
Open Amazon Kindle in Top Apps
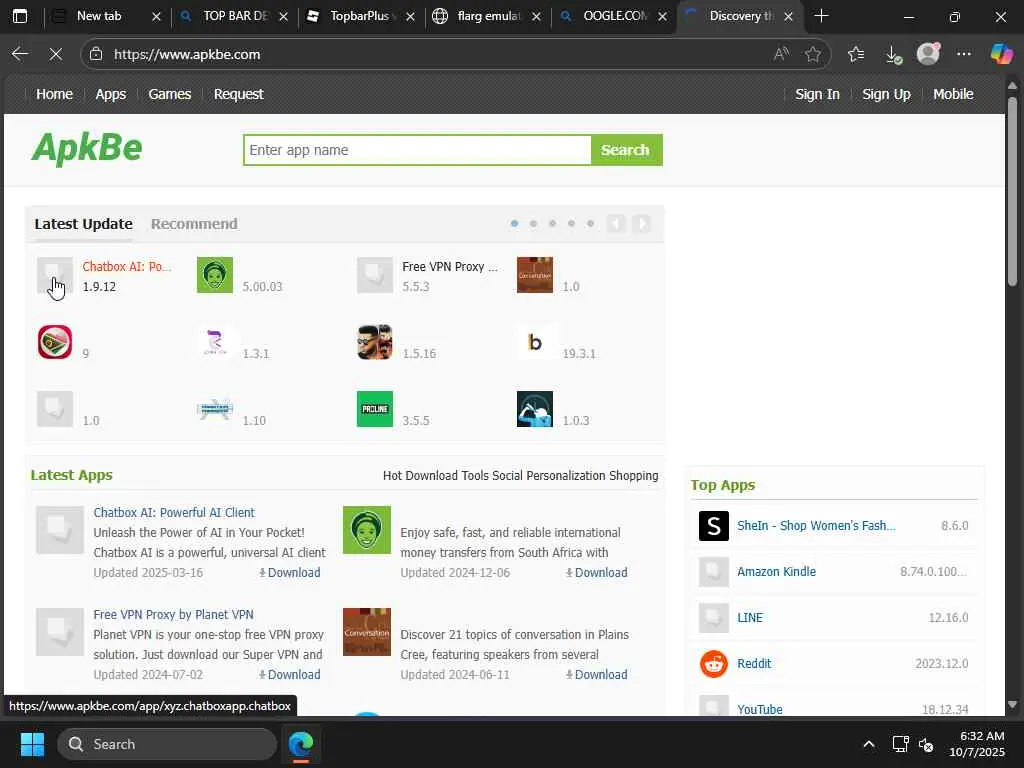776,571
